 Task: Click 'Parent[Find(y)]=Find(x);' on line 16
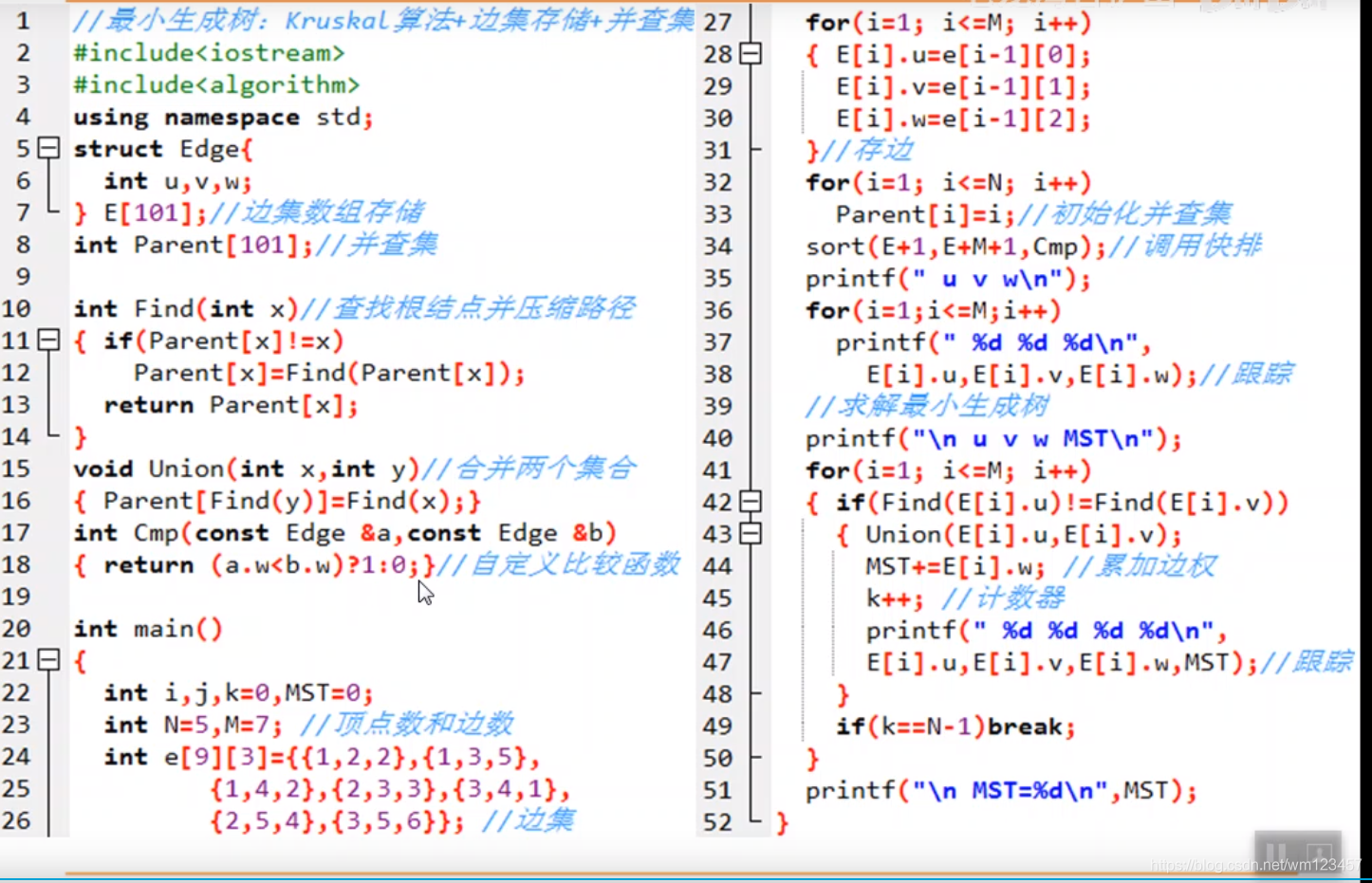[x=284, y=501]
